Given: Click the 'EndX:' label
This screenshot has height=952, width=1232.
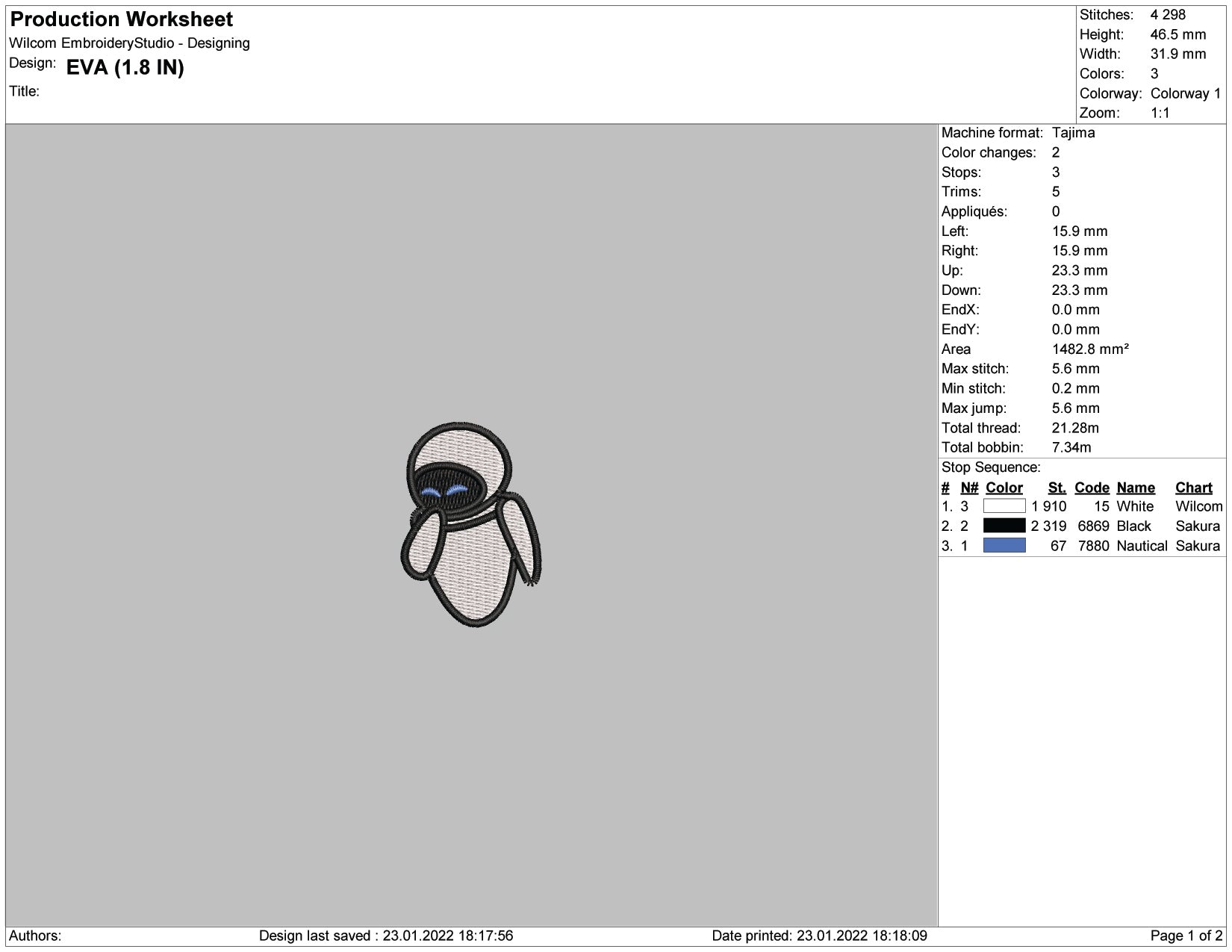Looking at the screenshot, I should pyautogui.click(x=960, y=310).
